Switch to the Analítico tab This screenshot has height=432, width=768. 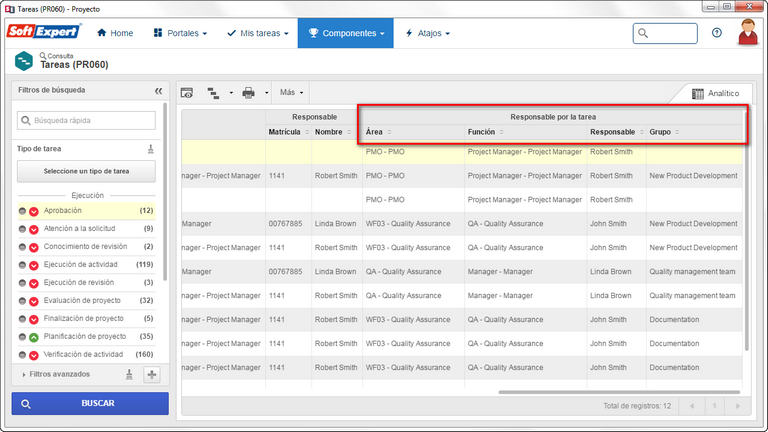coord(715,93)
